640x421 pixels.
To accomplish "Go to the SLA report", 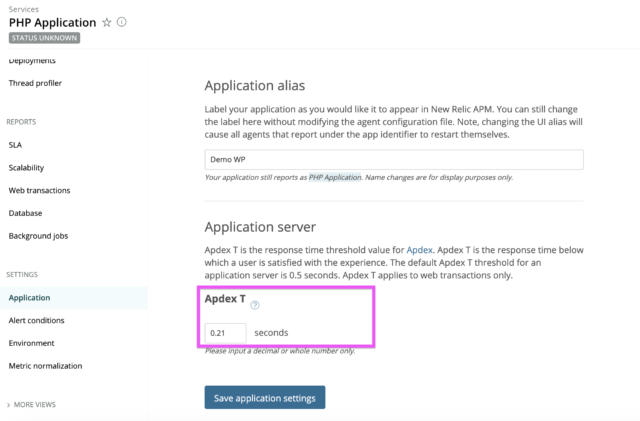I will coord(15,144).
